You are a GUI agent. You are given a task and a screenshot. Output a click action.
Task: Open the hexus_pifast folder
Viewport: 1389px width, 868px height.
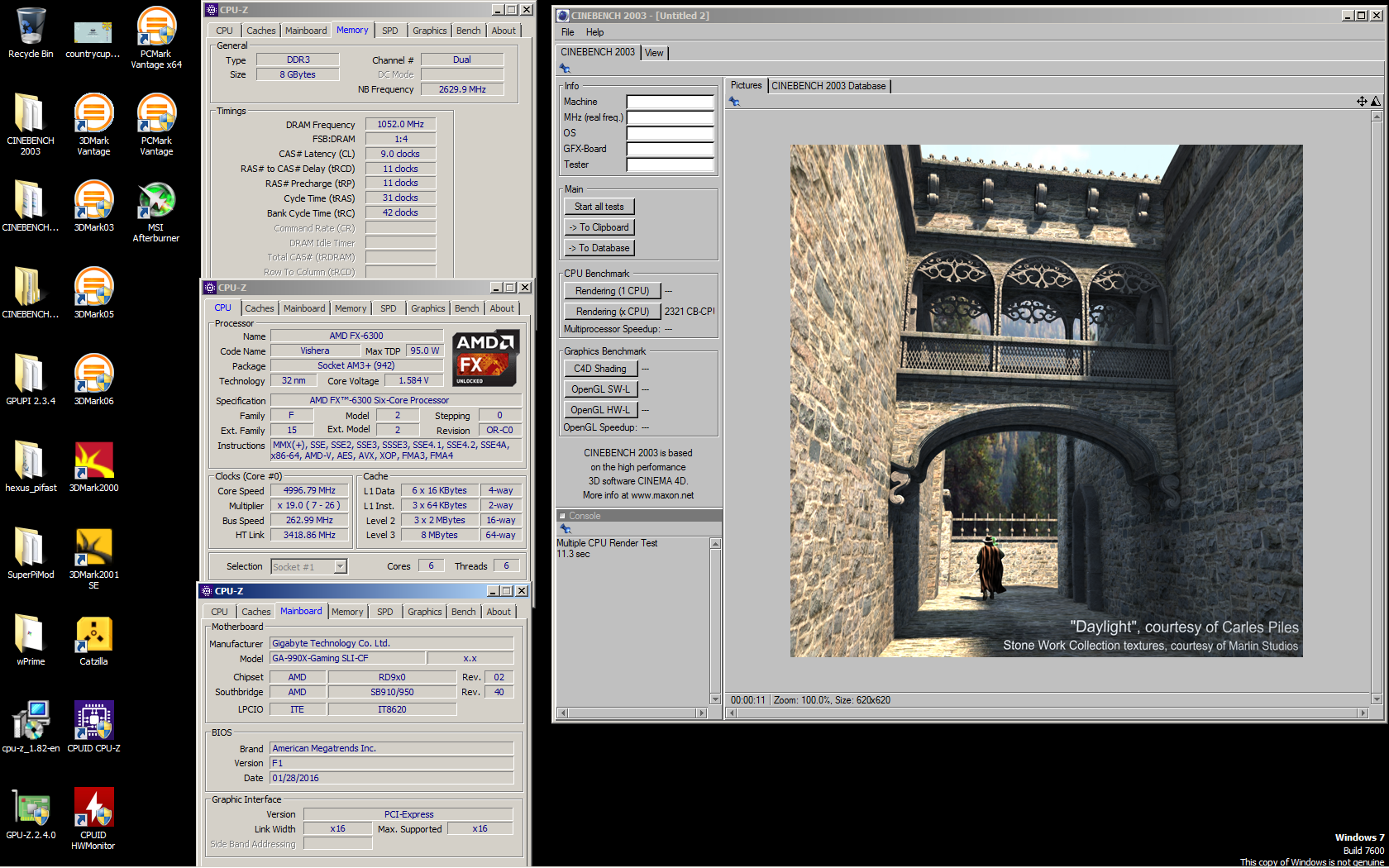pos(31,467)
